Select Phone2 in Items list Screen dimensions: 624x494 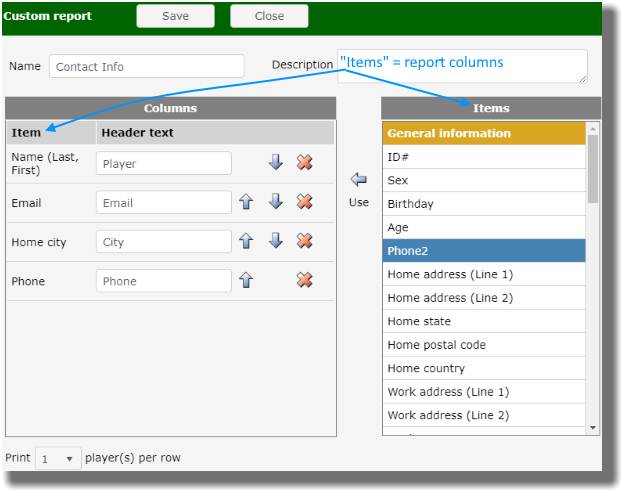tap(484, 251)
